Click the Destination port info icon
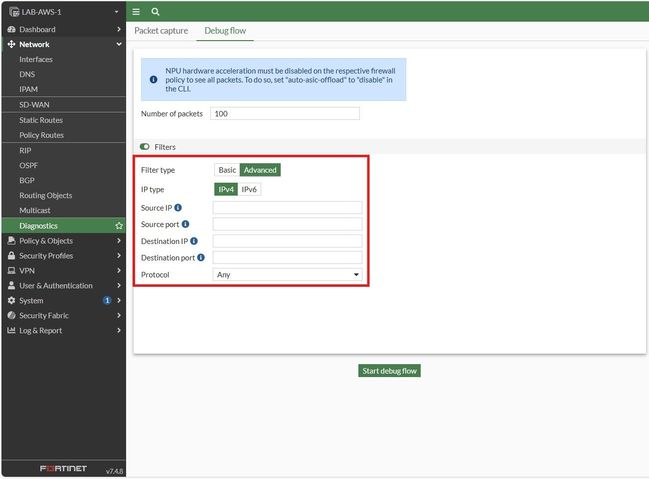This screenshot has width=649, height=479. (x=201, y=257)
